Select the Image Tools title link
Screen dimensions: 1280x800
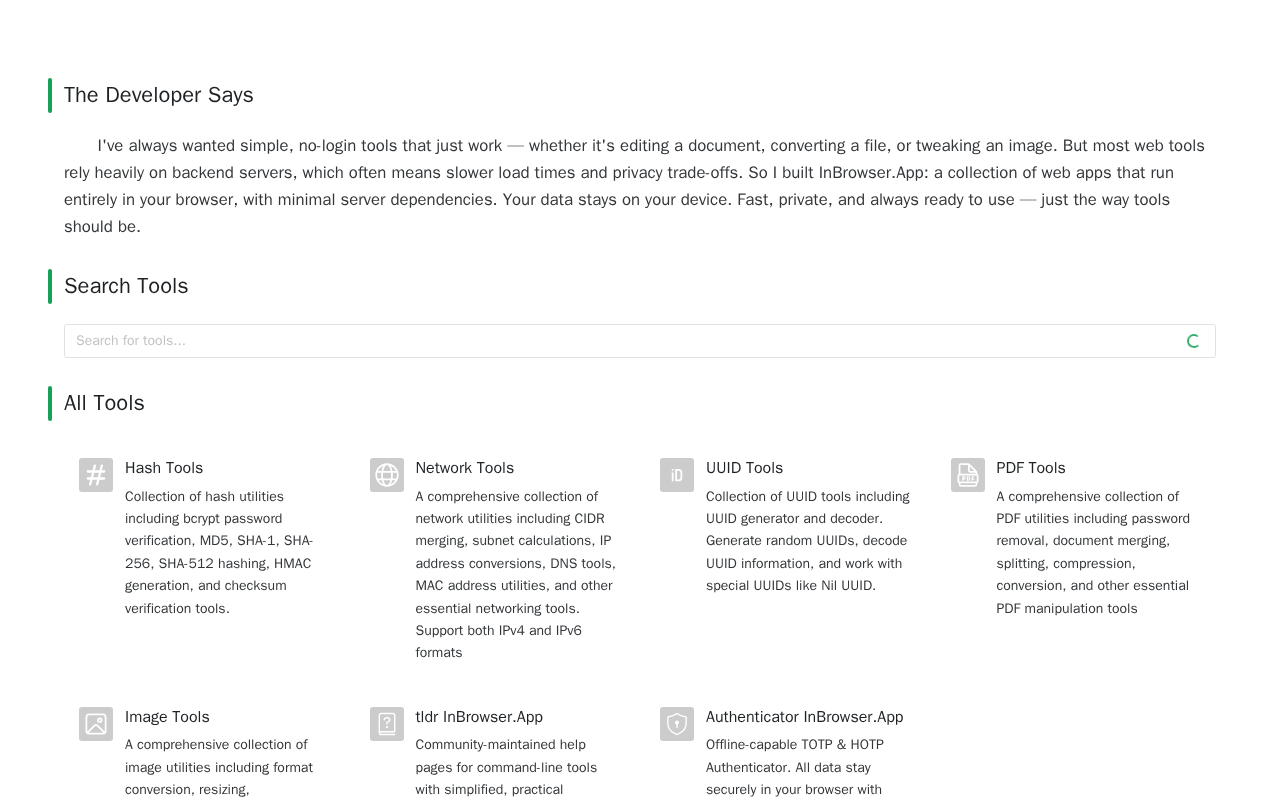167,717
